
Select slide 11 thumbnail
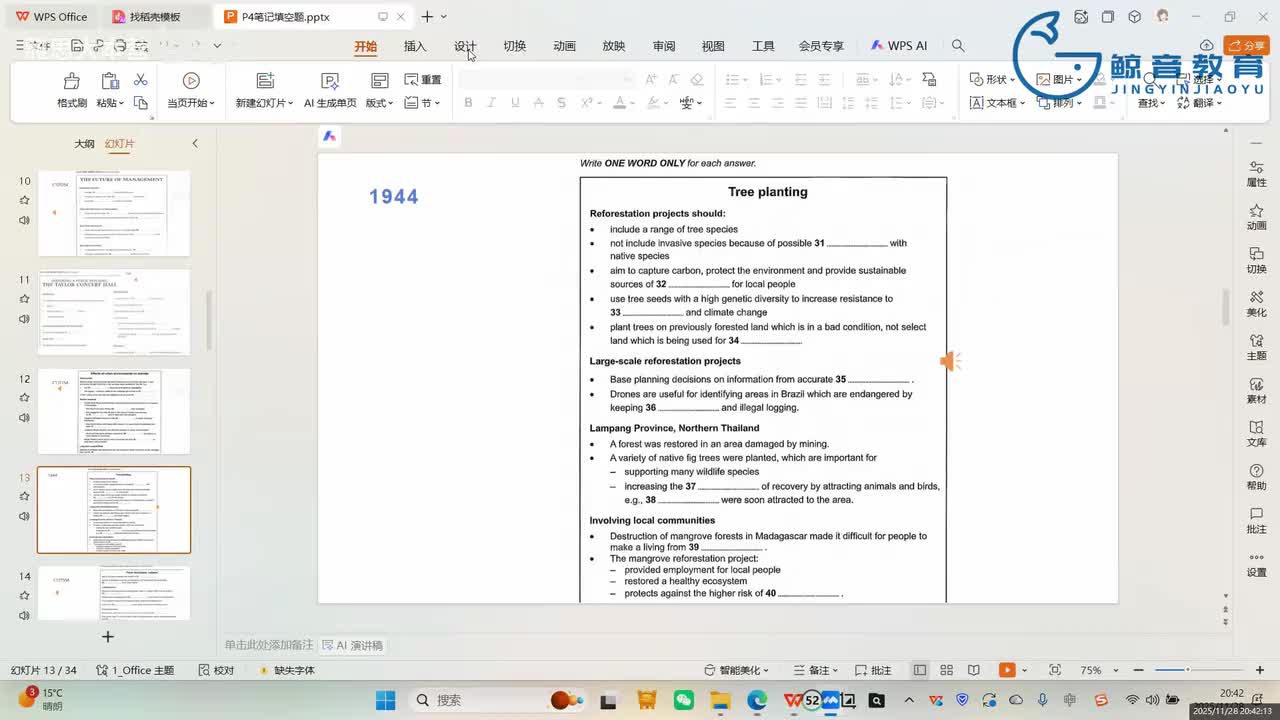(x=114, y=312)
